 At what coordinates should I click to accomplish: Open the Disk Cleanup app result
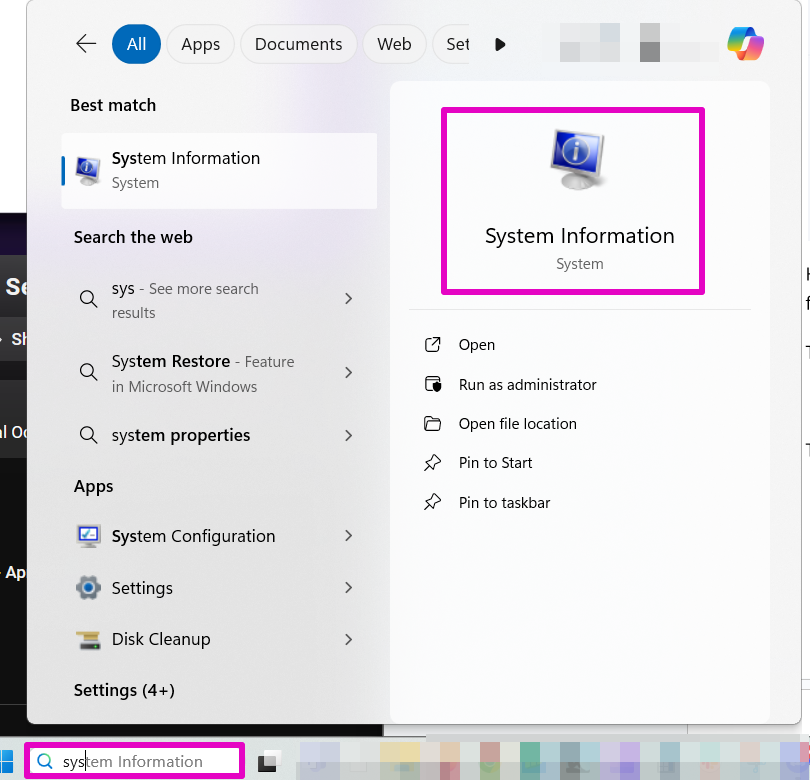[219, 639]
